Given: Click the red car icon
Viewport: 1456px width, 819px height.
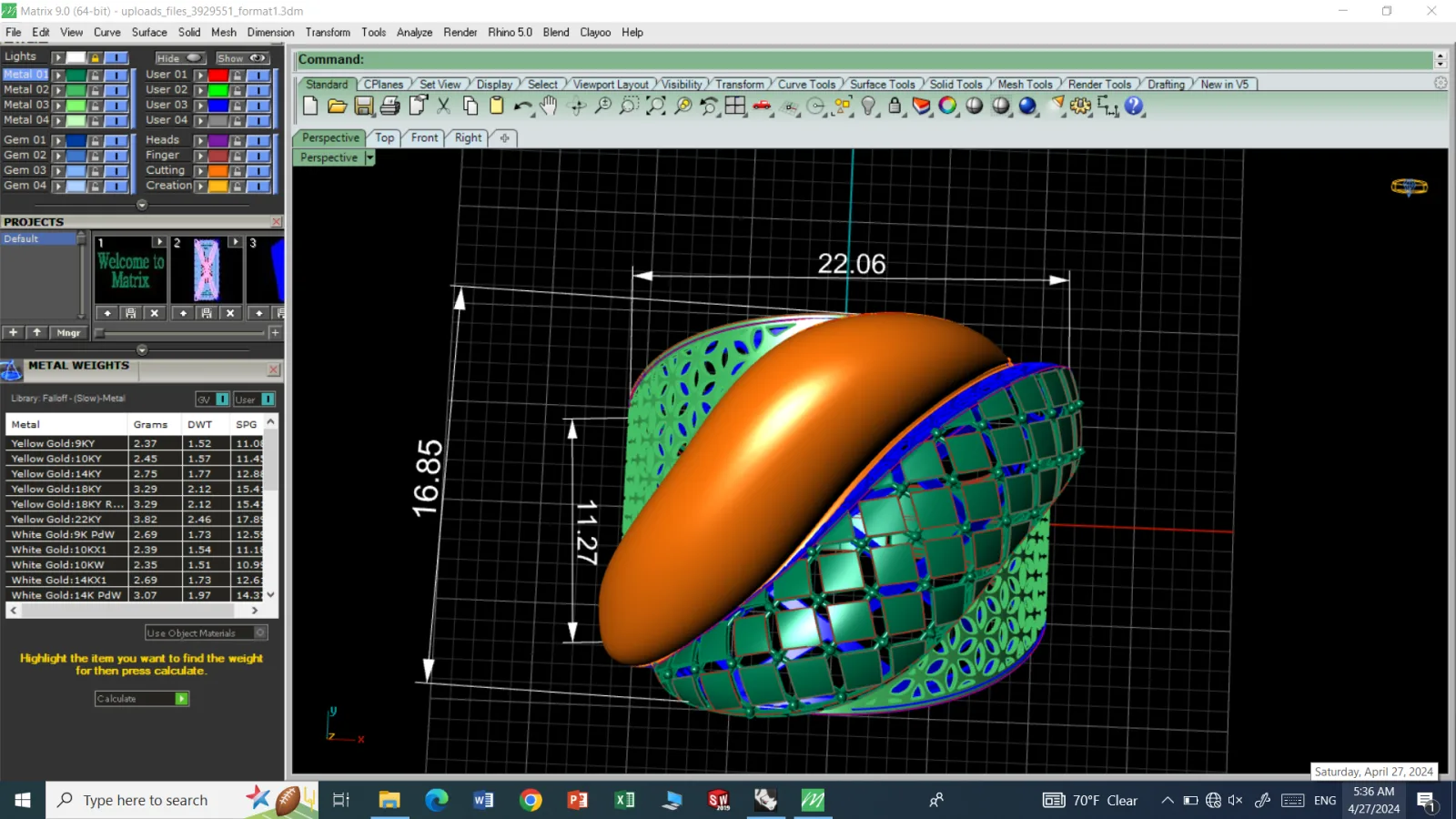Looking at the screenshot, I should [762, 106].
